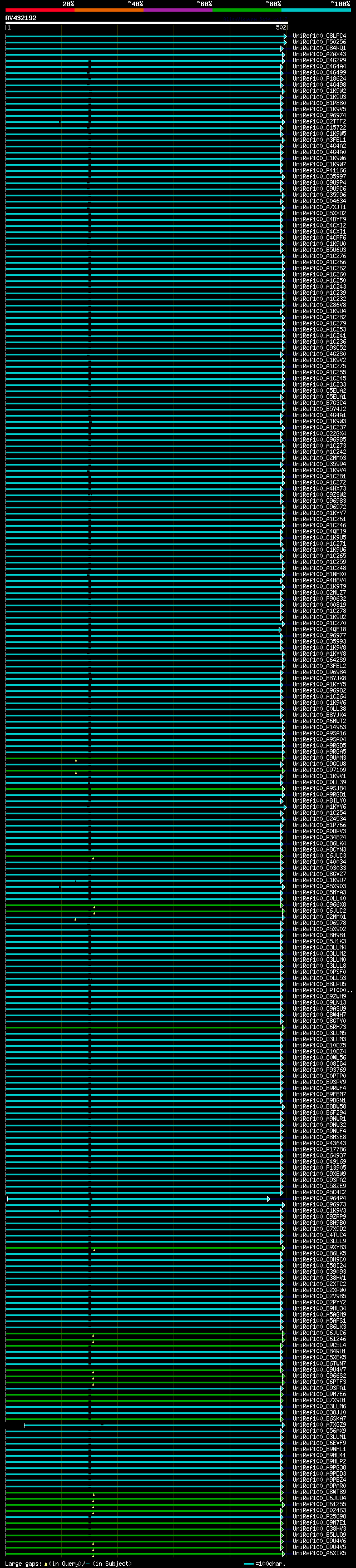Select truncated label UniRef100_UPI000..
The image size is (356, 1568).
tap(322, 990)
